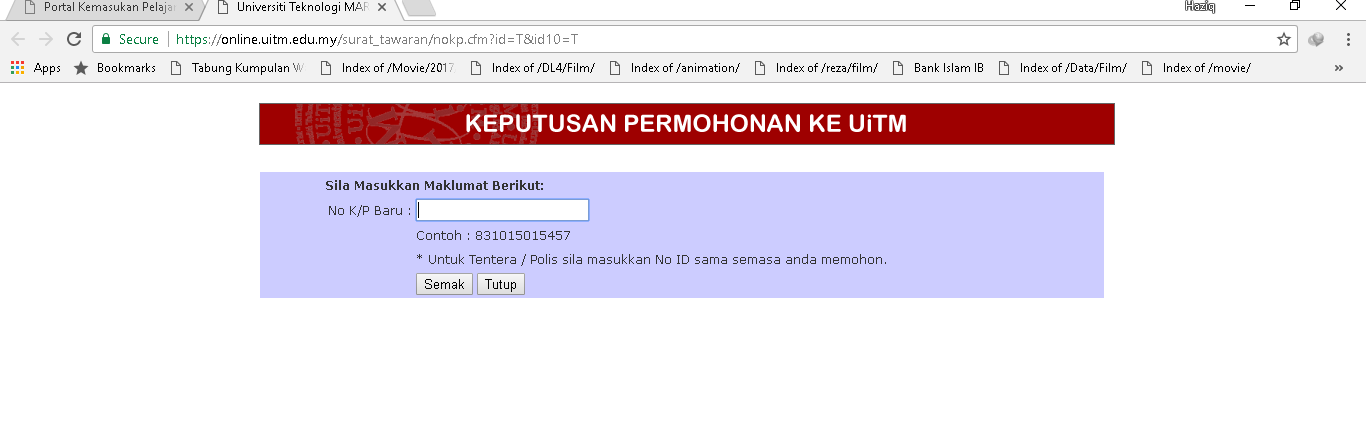Click the No K/P Baru label
The image size is (1366, 421).
[369, 211]
